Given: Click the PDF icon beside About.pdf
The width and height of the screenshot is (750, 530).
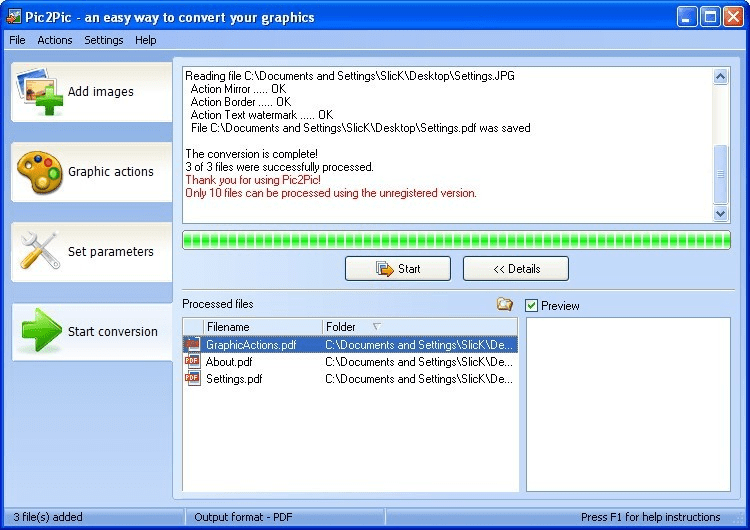Looking at the screenshot, I should coord(192,361).
